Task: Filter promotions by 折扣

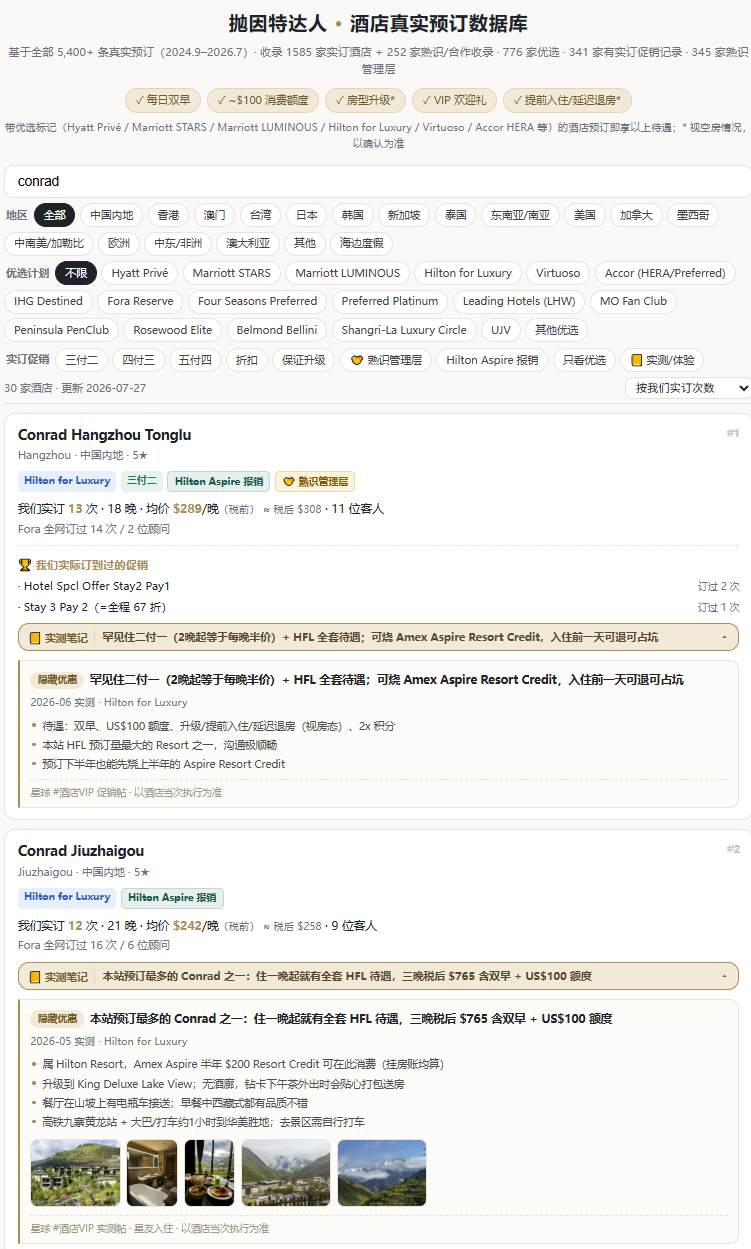Action: (x=247, y=360)
